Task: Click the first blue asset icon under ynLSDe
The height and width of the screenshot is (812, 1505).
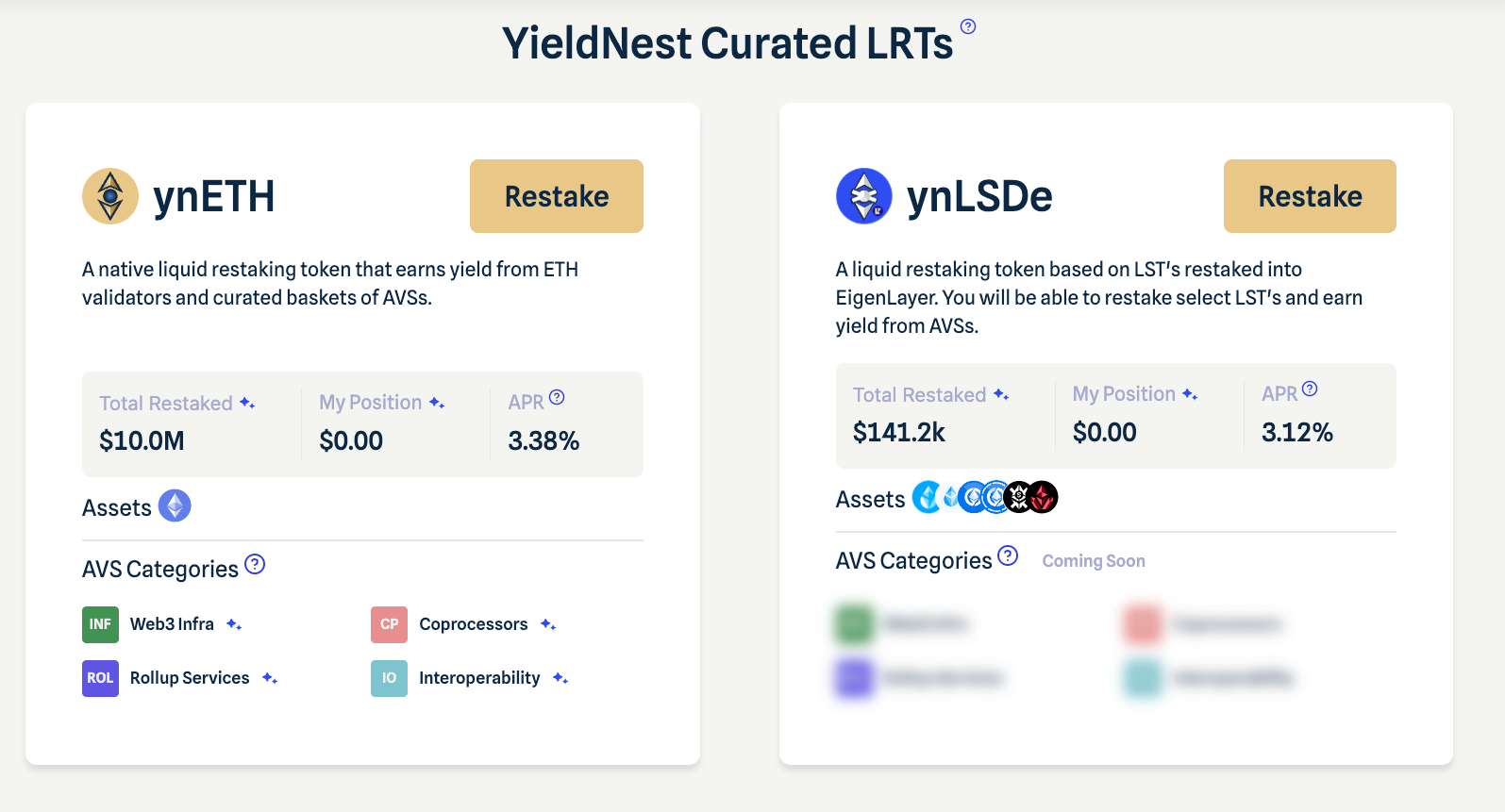Action: point(926,497)
